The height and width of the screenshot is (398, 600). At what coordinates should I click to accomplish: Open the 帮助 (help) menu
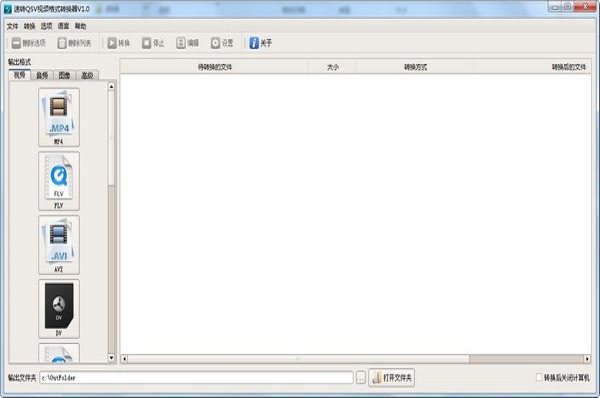pos(80,26)
